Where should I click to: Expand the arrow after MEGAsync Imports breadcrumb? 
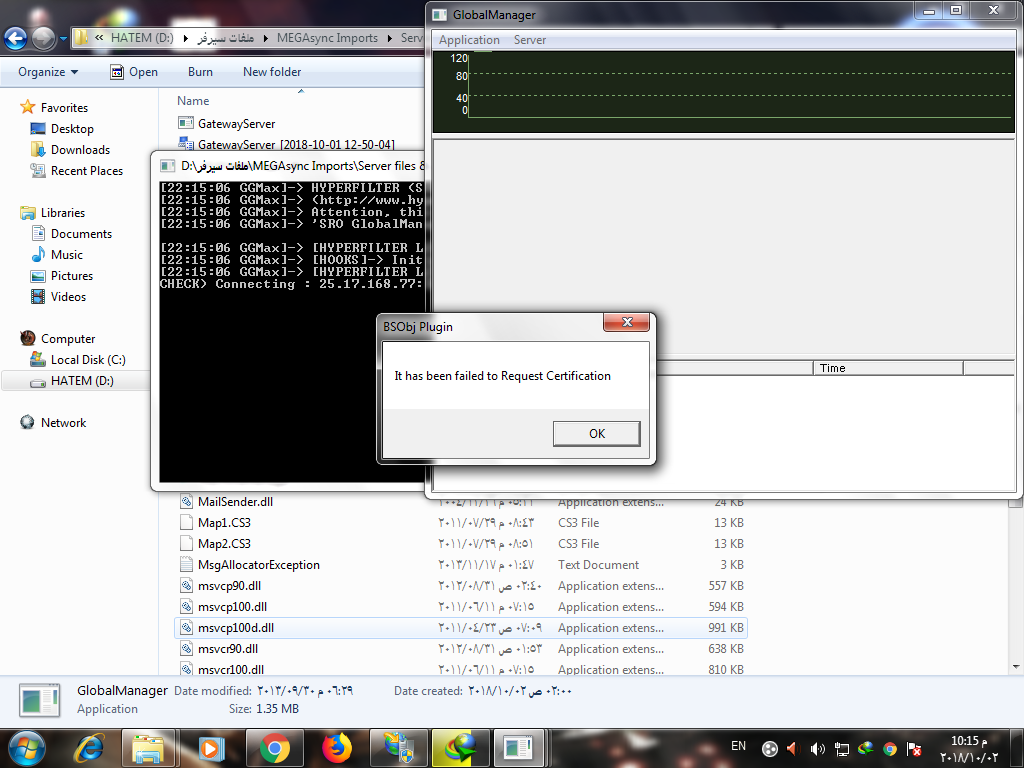[x=389, y=38]
